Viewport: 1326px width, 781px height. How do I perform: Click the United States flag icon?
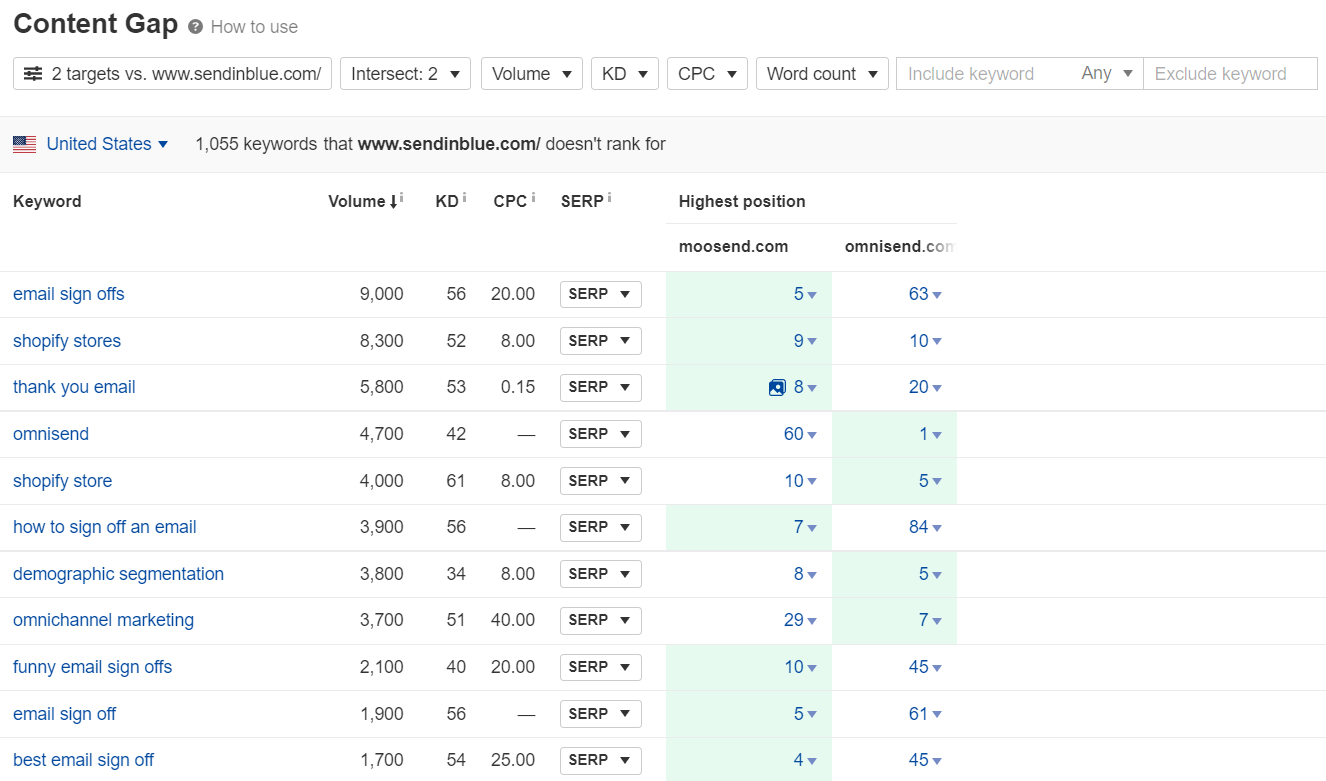[x=24, y=144]
